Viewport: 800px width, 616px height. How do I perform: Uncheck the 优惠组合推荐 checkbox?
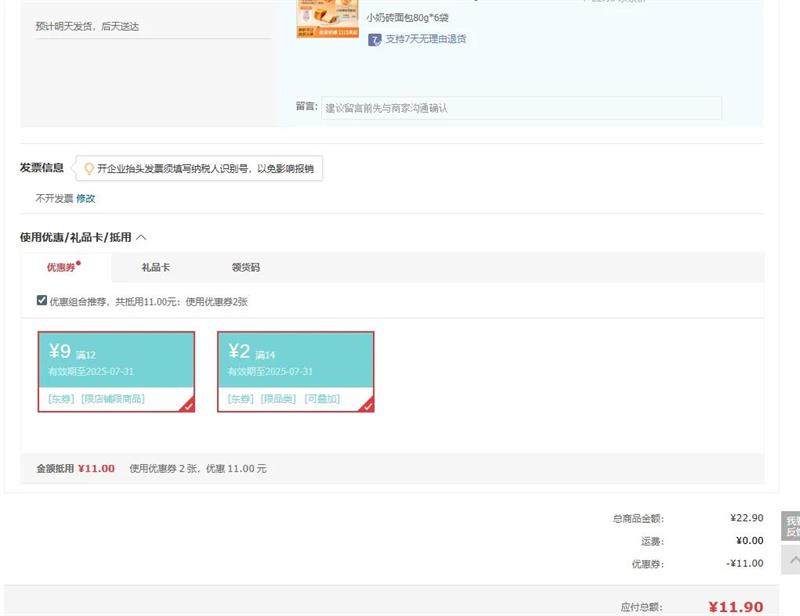click(x=42, y=300)
